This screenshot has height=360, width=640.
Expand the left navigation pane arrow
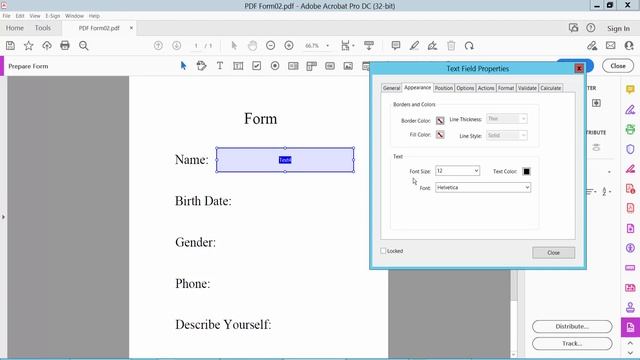(3, 217)
